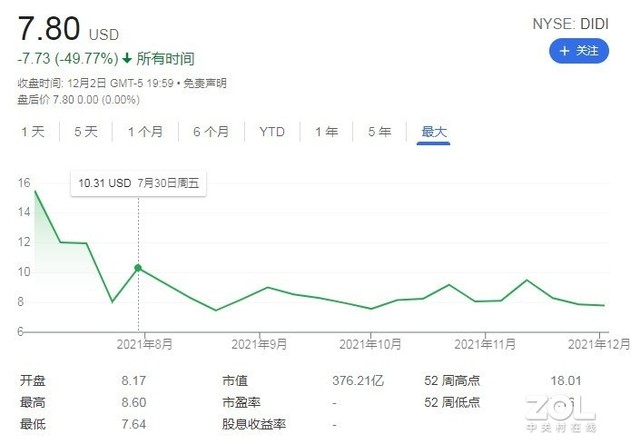Viewport: 640px width, 444px height.
Task: Select the 1 天 time range tab
Action: coord(33,131)
